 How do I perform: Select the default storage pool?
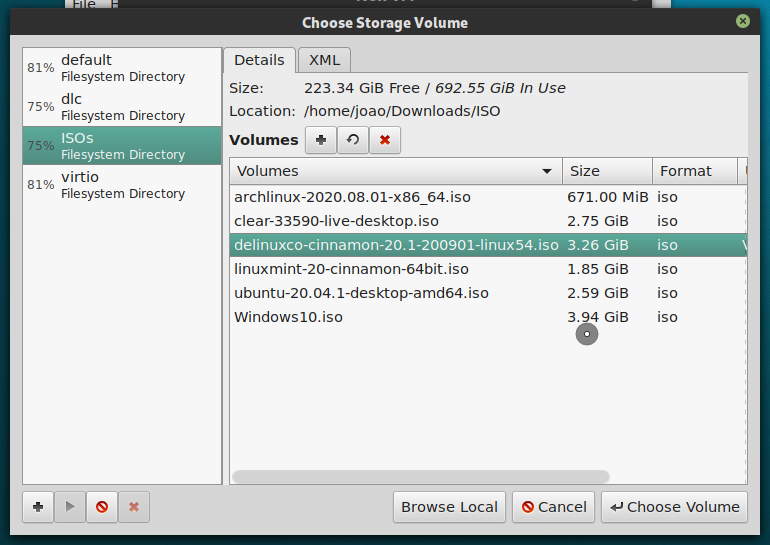tap(122, 68)
